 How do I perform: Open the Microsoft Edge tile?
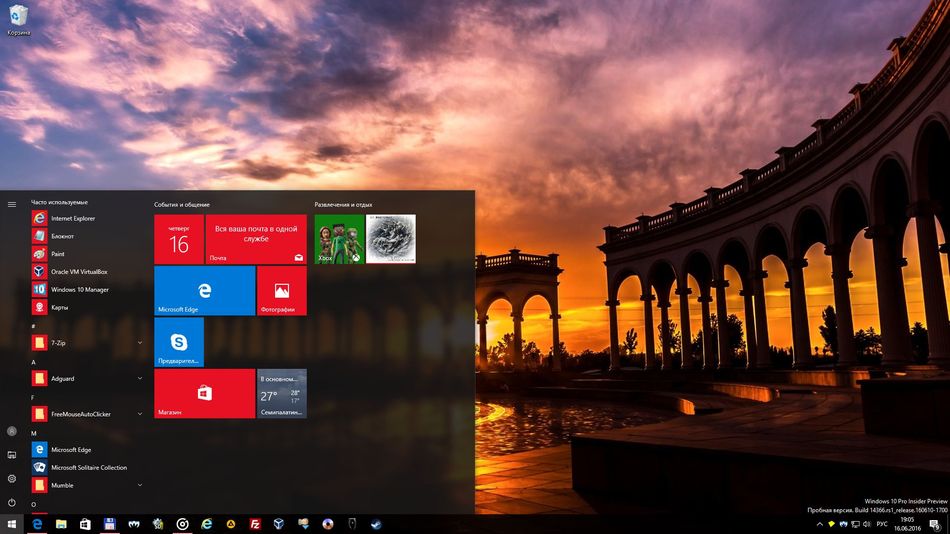click(205, 290)
